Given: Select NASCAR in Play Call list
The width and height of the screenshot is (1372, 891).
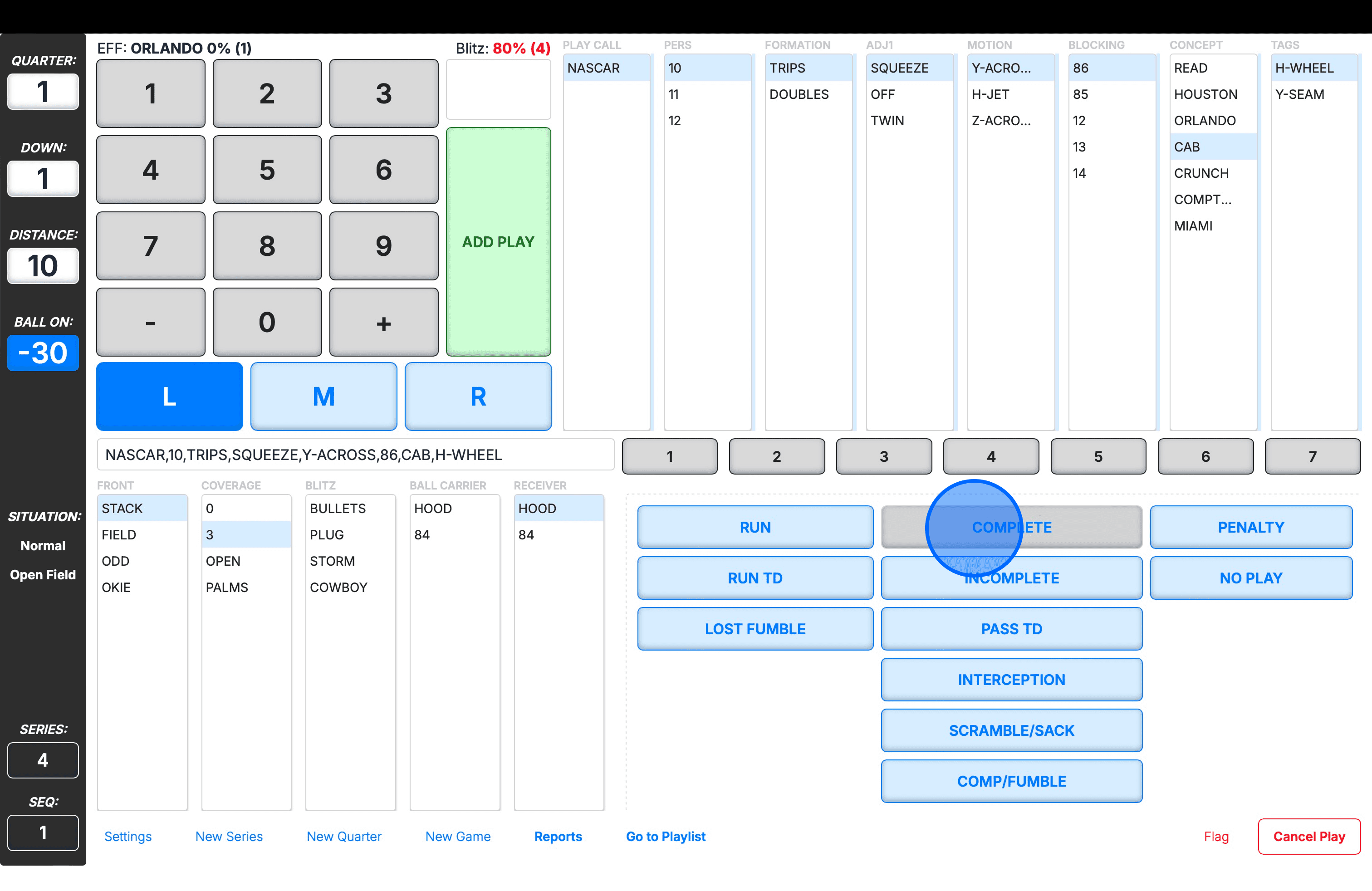Looking at the screenshot, I should (x=607, y=68).
